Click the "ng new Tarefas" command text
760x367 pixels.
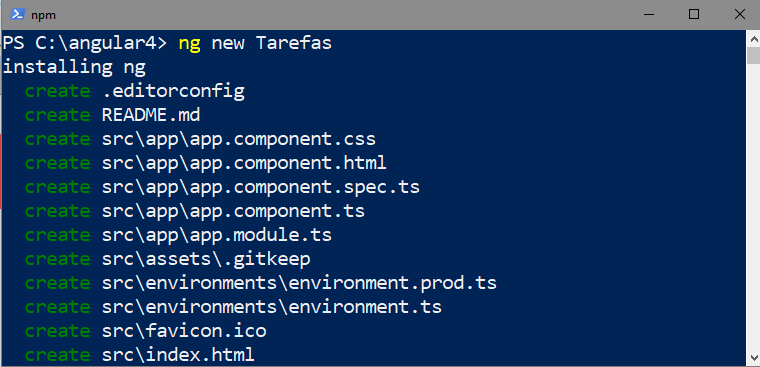[x=255, y=43]
